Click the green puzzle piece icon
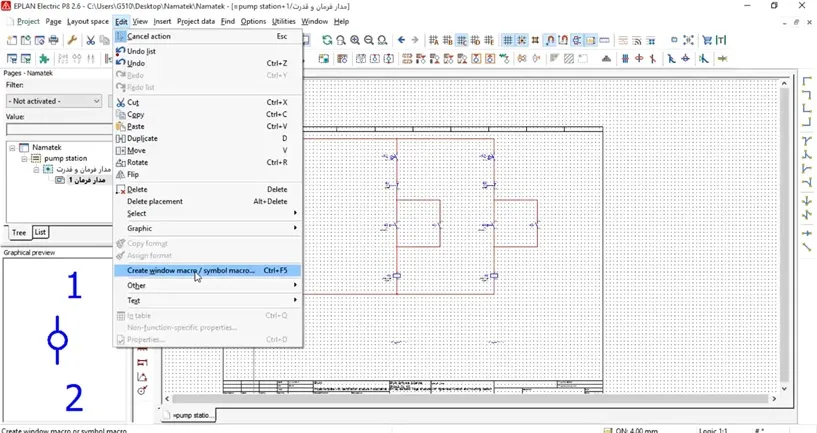The height and width of the screenshot is (433, 817). coord(44,59)
